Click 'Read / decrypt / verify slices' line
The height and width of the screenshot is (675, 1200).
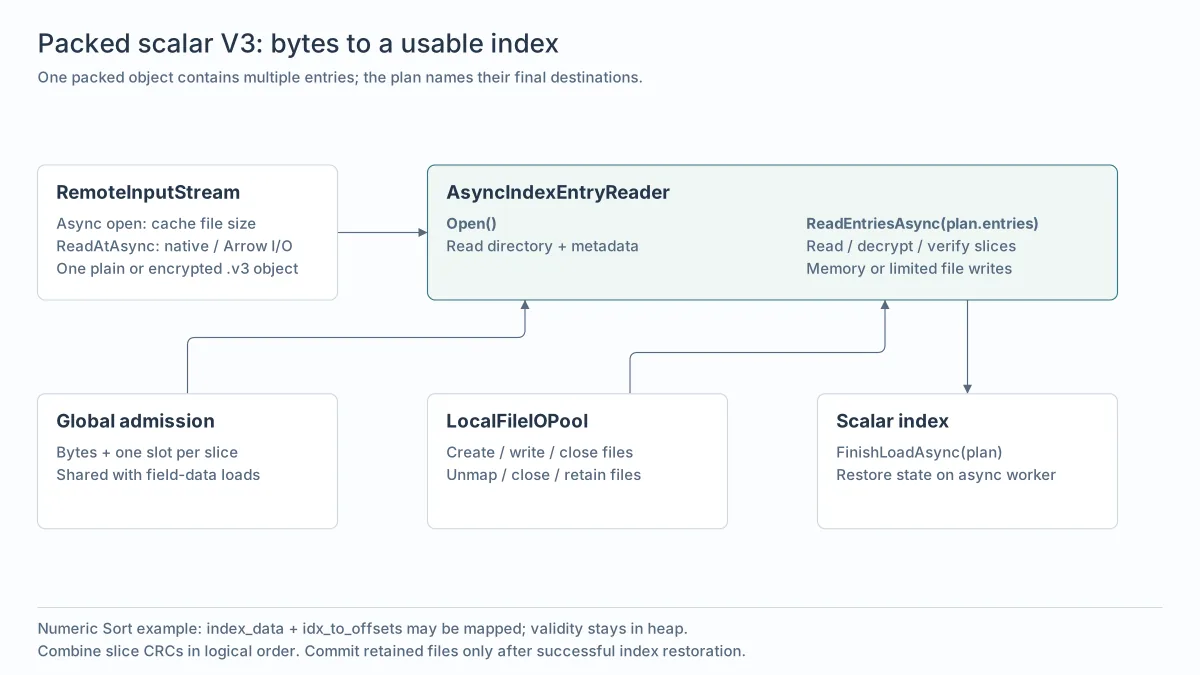(911, 246)
